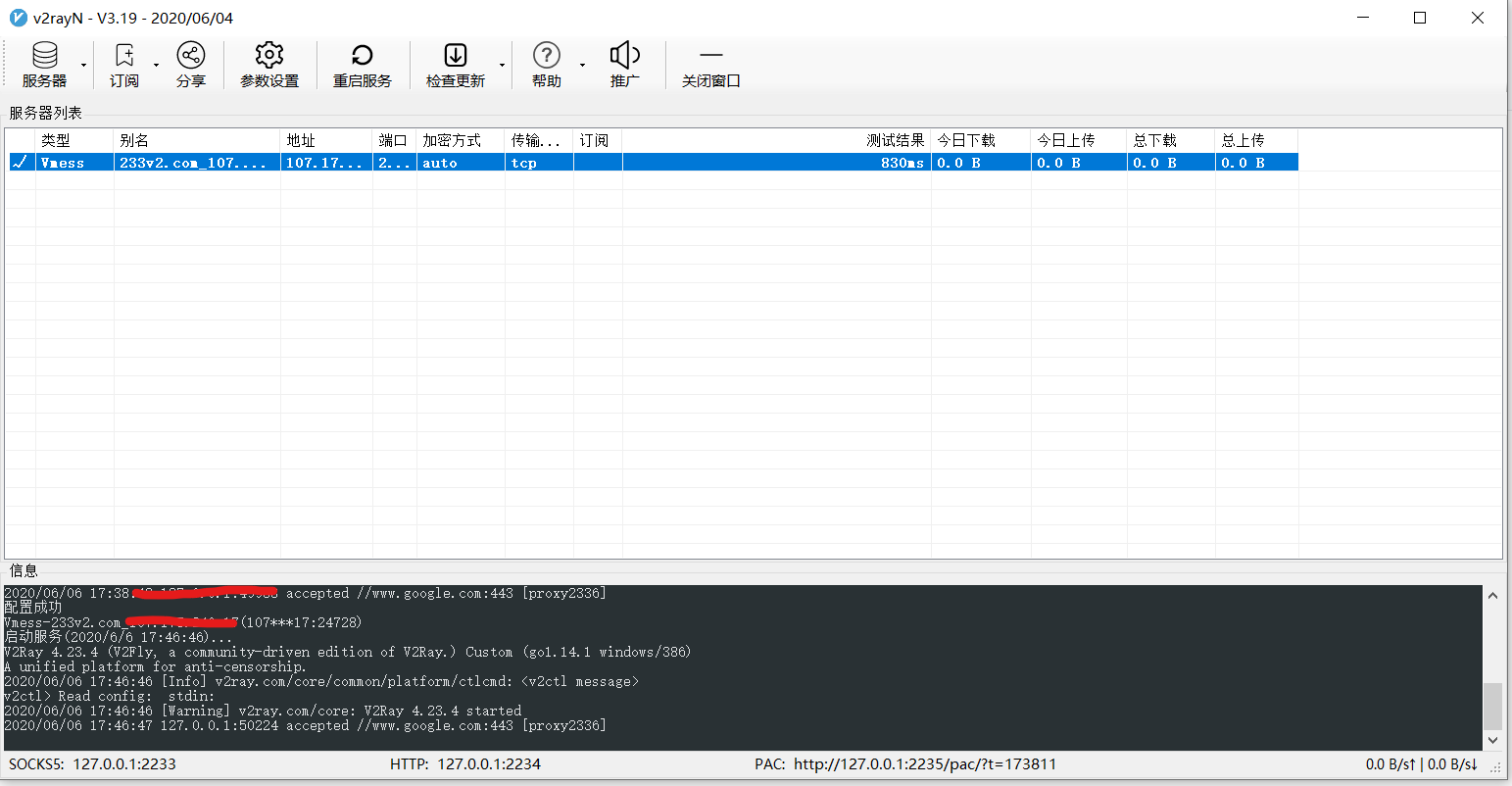Click the 总下载 column header

[1171, 140]
